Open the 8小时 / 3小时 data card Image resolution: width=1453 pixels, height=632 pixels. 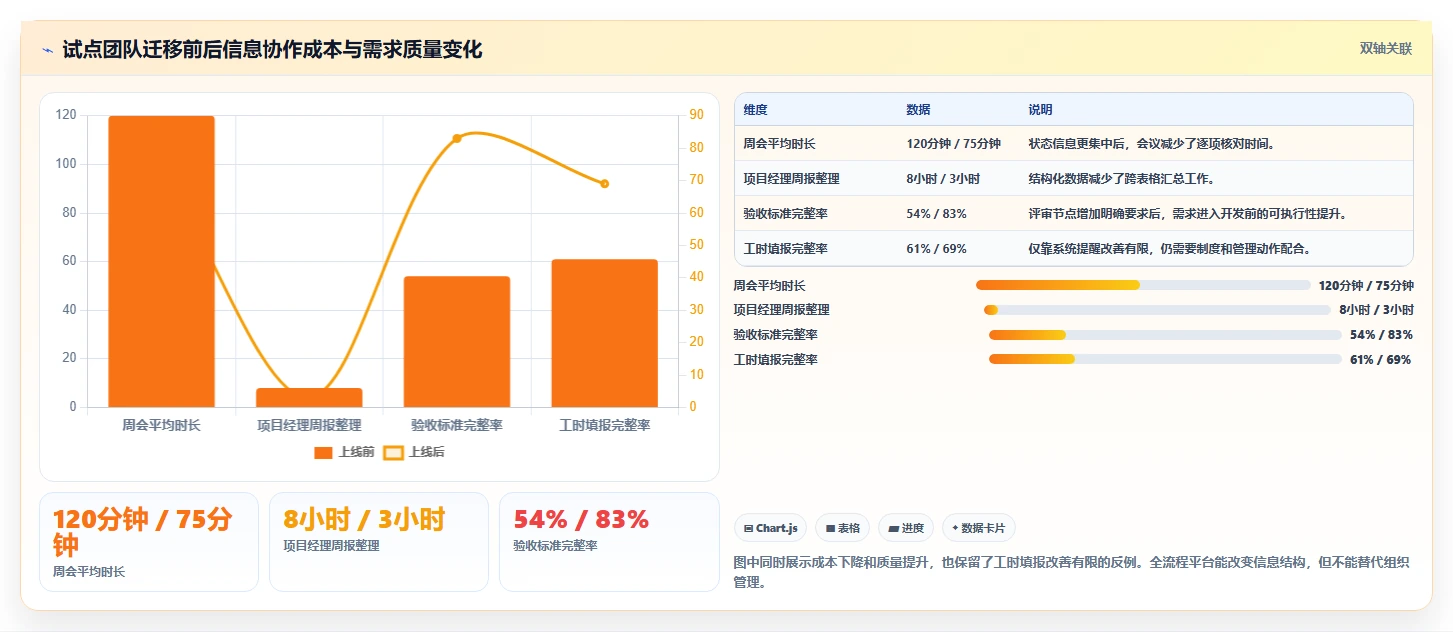(379, 542)
